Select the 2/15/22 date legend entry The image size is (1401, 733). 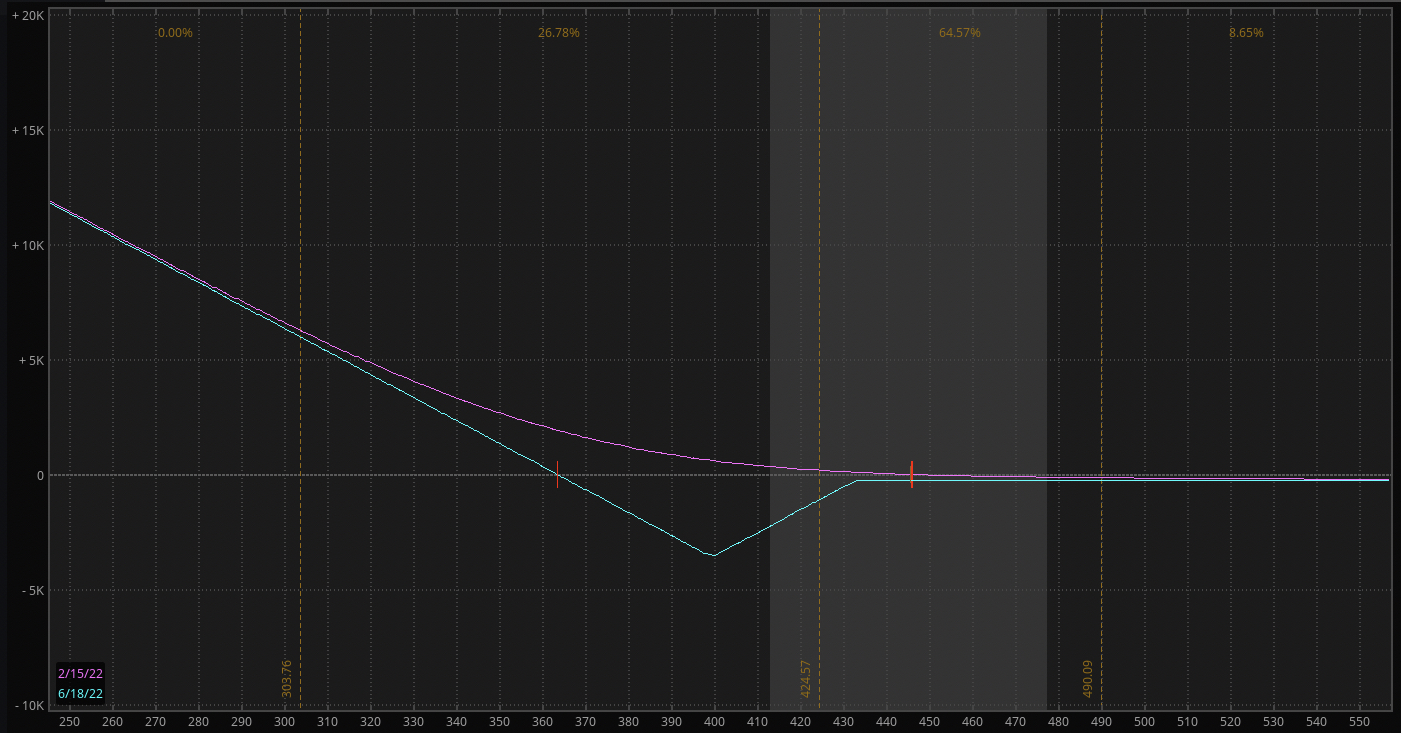click(80, 674)
